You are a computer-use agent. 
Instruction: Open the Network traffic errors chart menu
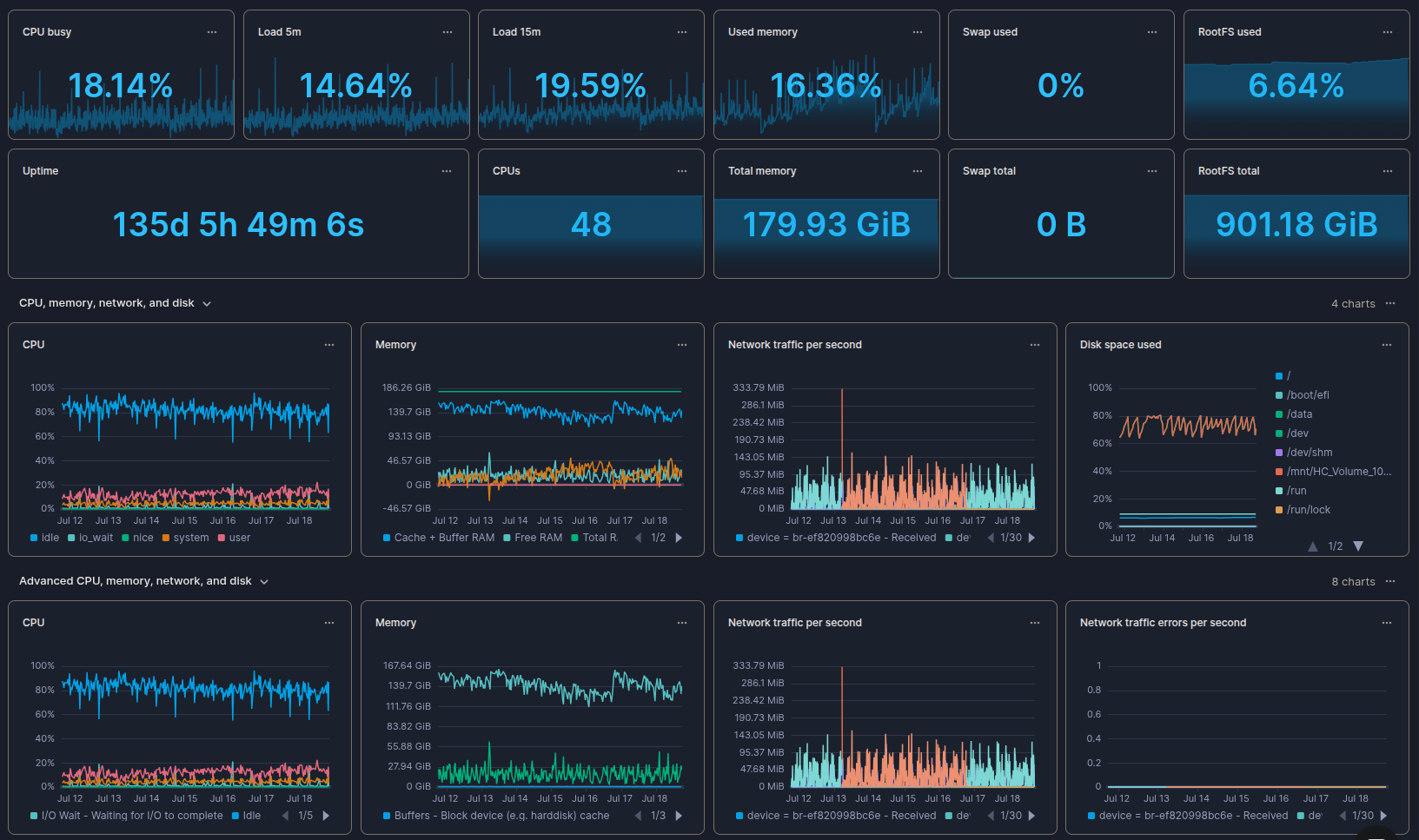pyautogui.click(x=1387, y=623)
